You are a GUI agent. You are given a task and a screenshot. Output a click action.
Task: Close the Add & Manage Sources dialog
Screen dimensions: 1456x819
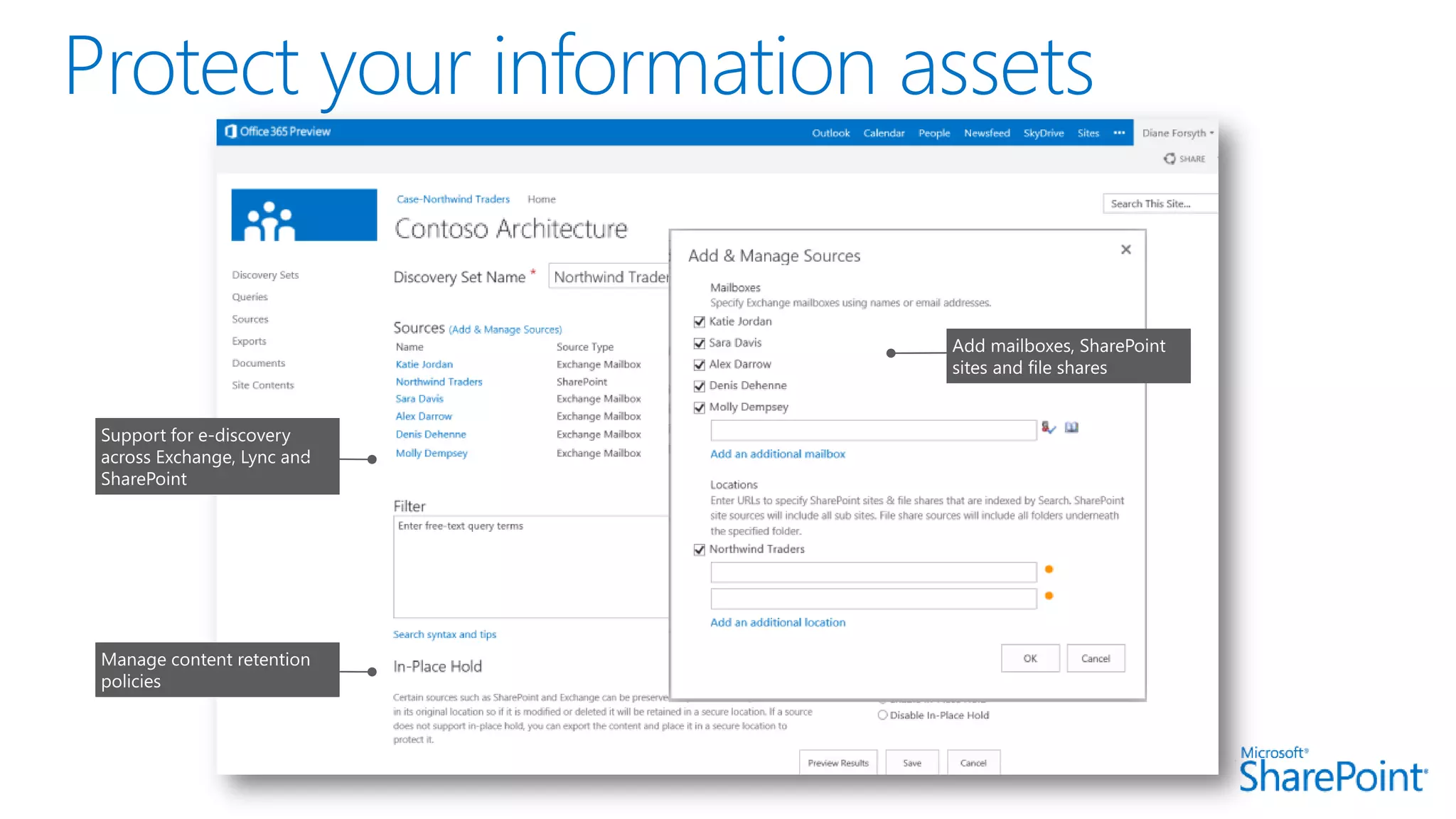click(1125, 250)
